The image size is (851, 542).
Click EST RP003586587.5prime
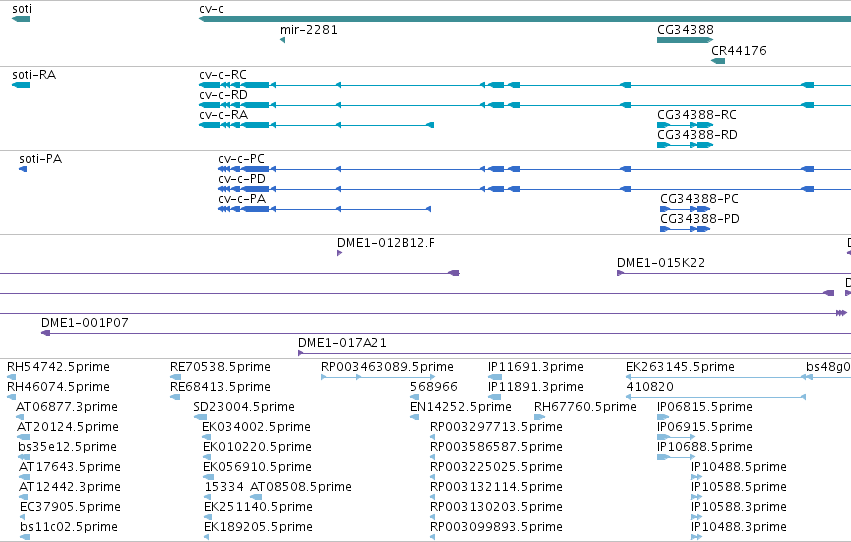[497, 447]
